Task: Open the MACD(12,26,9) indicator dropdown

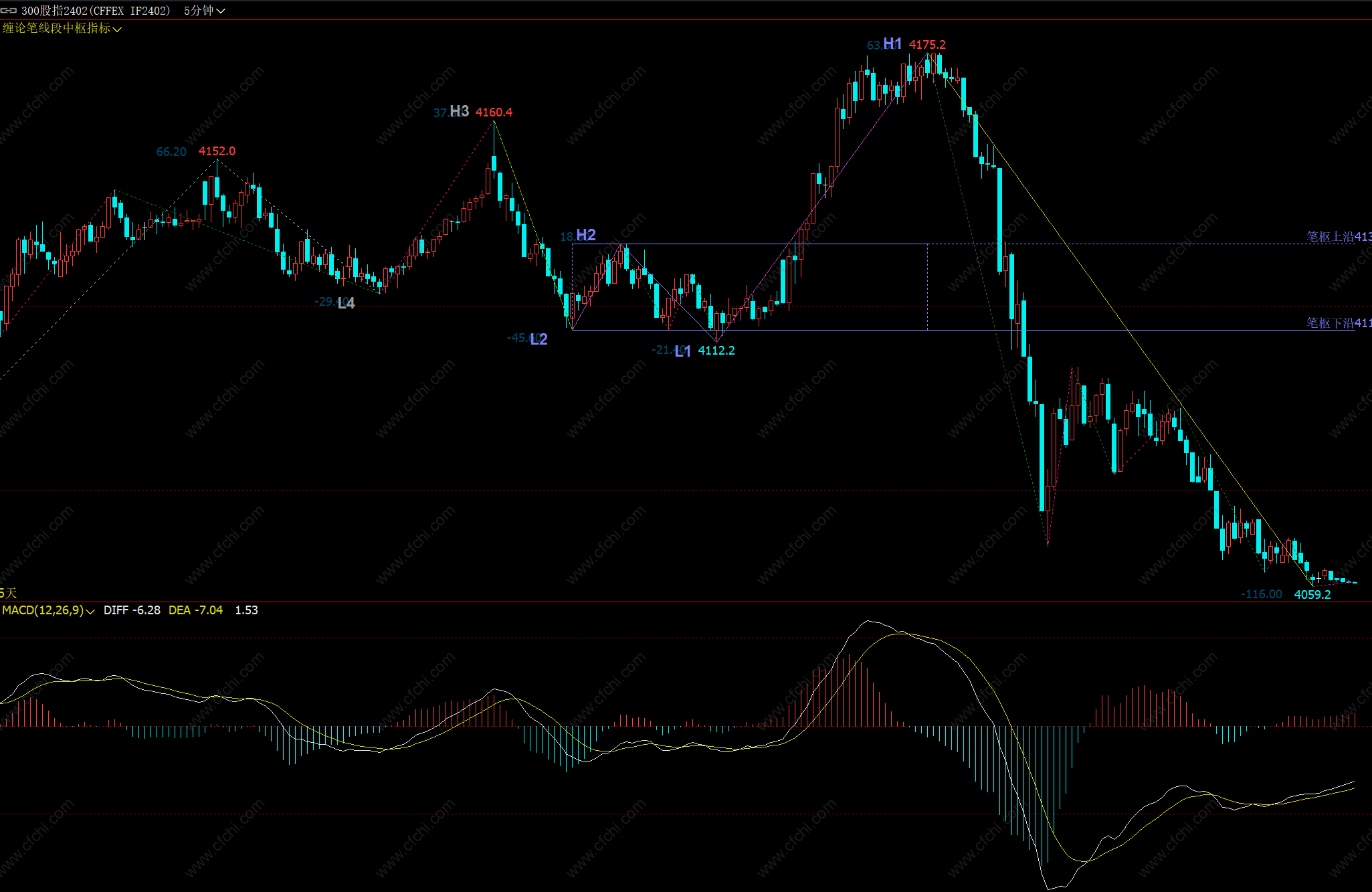Action: click(x=48, y=610)
